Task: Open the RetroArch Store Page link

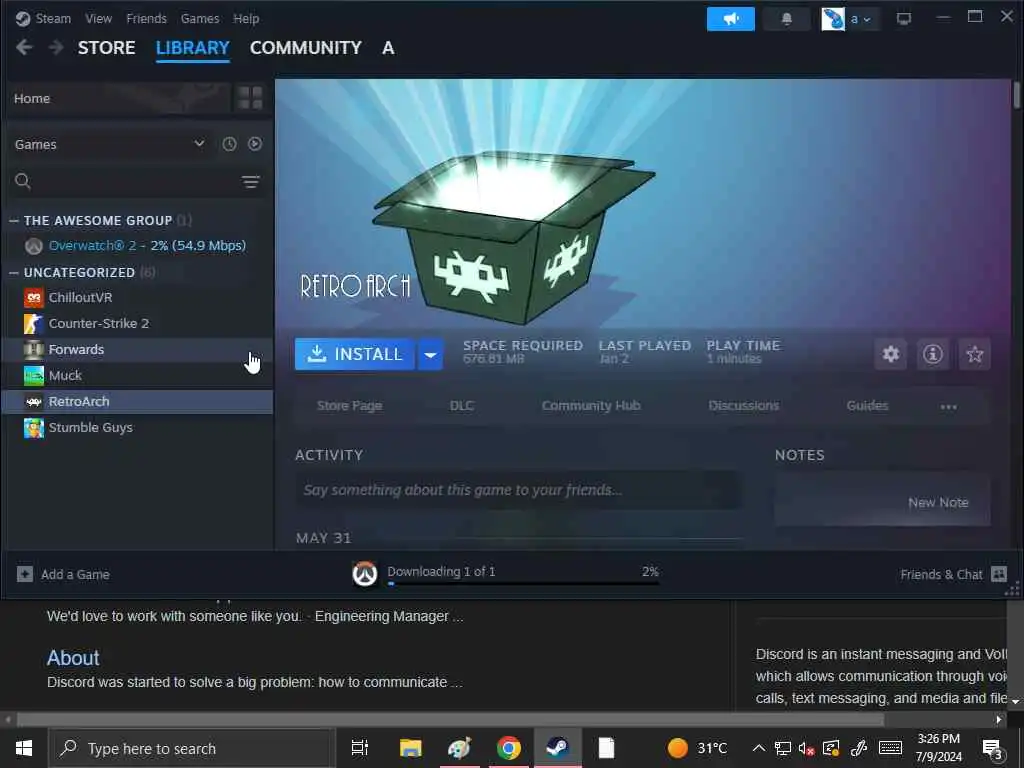Action: pyautogui.click(x=349, y=406)
